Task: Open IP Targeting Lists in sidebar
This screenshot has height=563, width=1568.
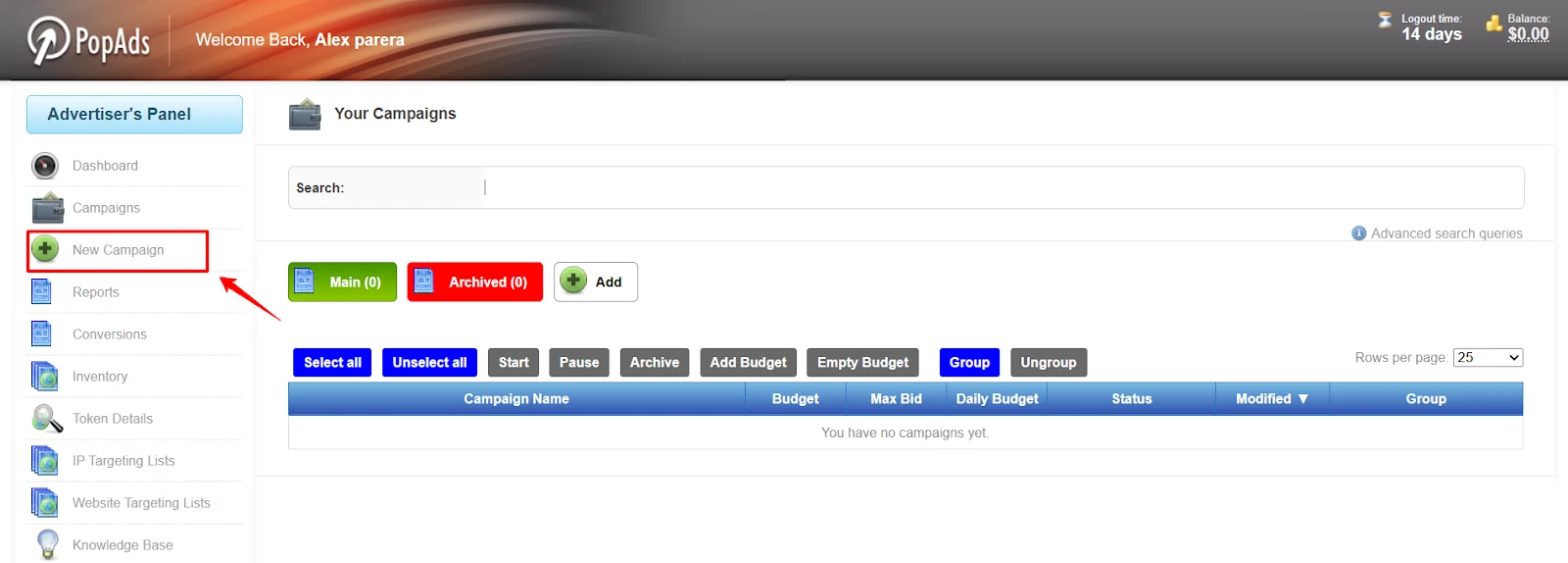Action: coord(123,461)
